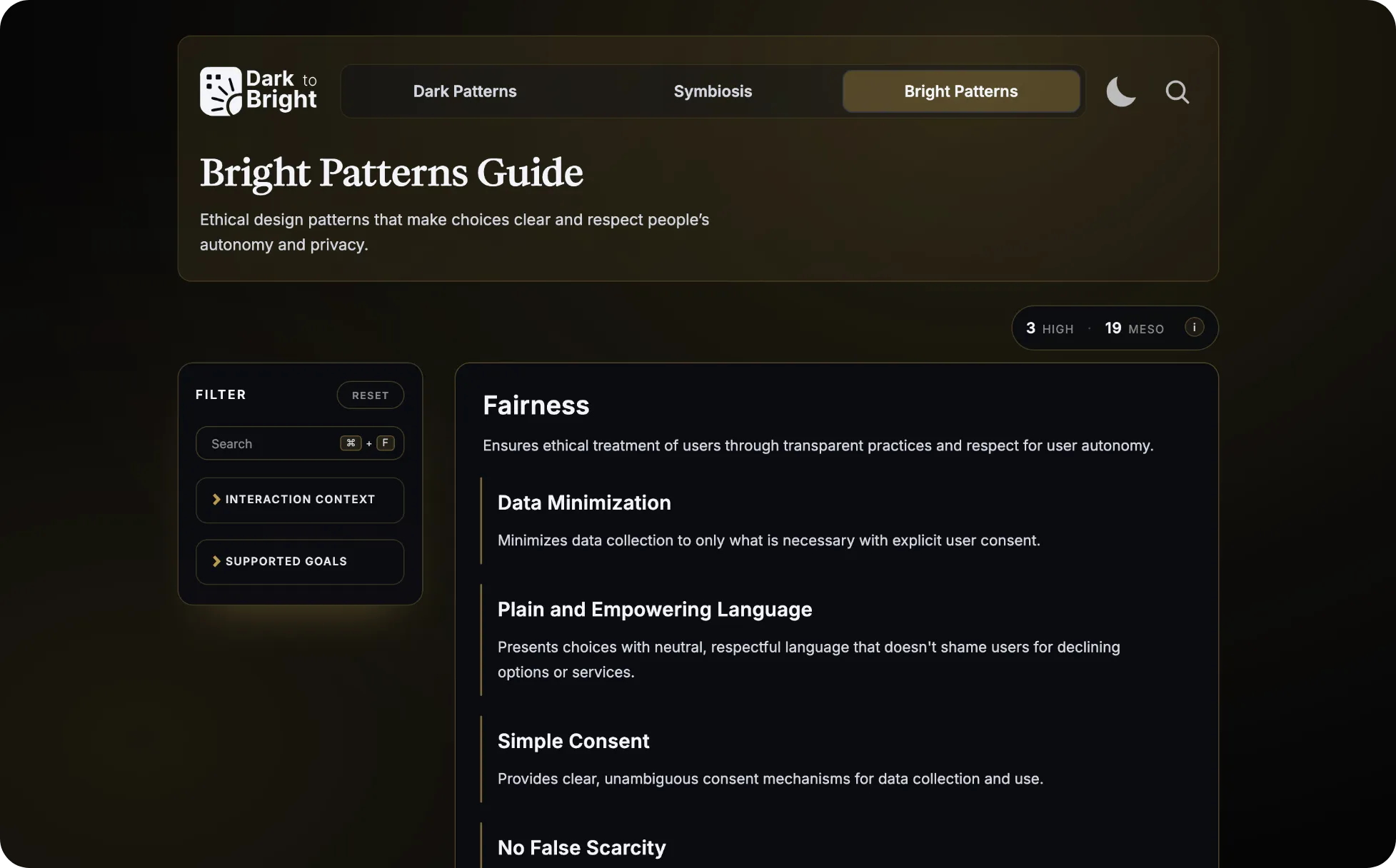
Task: Switch to the Dark Patterns tab
Action: [464, 91]
